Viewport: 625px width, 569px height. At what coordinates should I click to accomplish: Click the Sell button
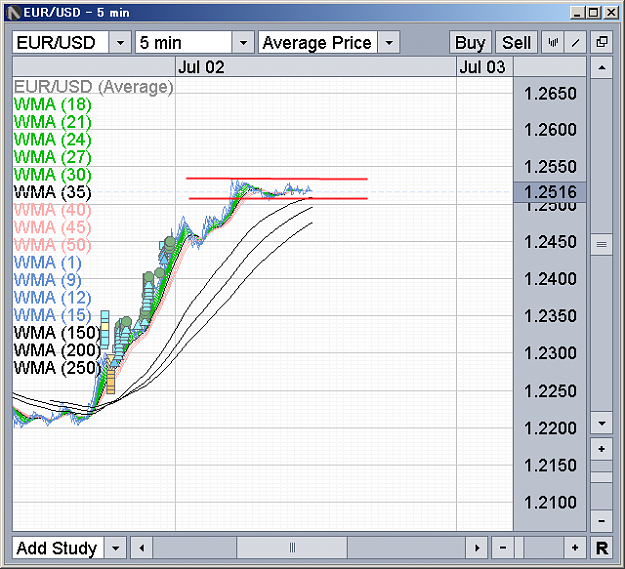click(517, 42)
